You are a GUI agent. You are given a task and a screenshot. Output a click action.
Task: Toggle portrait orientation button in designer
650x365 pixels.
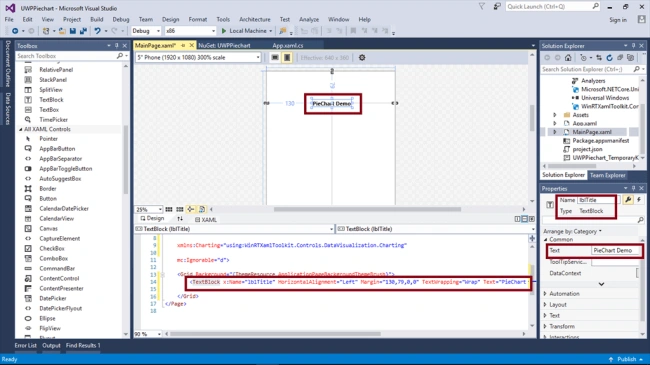tap(287, 58)
